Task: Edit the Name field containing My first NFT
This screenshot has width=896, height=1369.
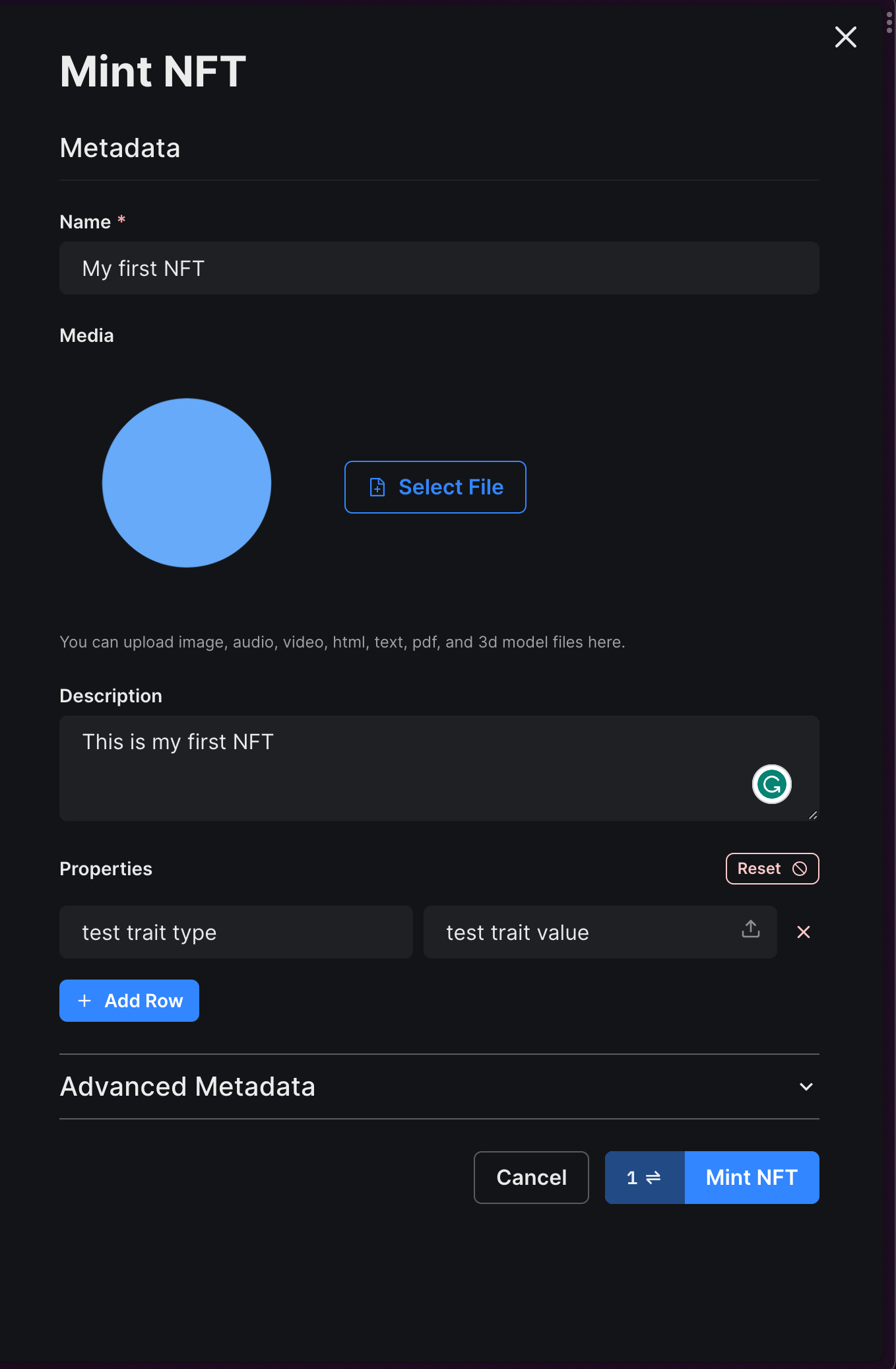Action: tap(439, 268)
